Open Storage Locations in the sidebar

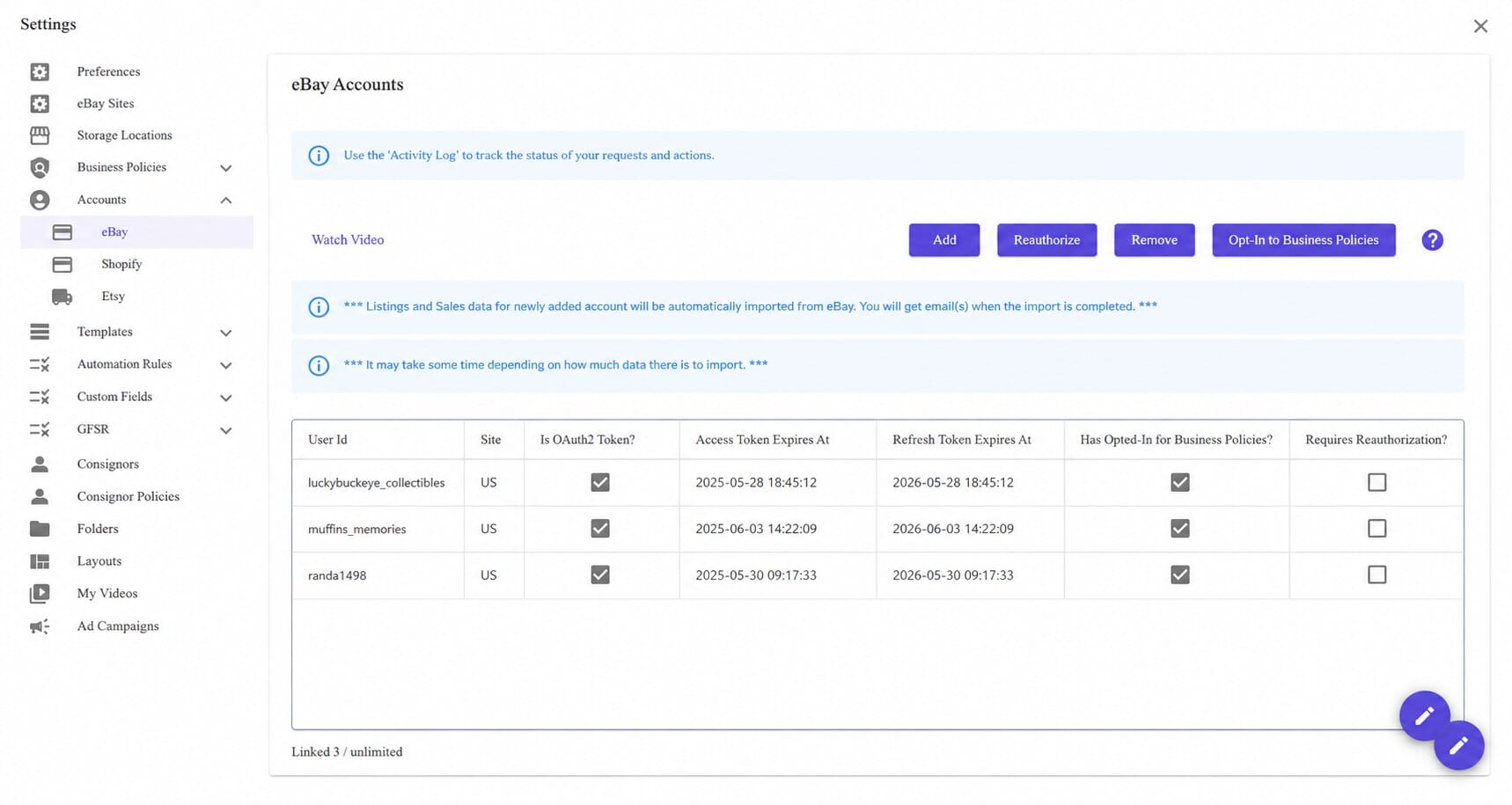(124, 135)
